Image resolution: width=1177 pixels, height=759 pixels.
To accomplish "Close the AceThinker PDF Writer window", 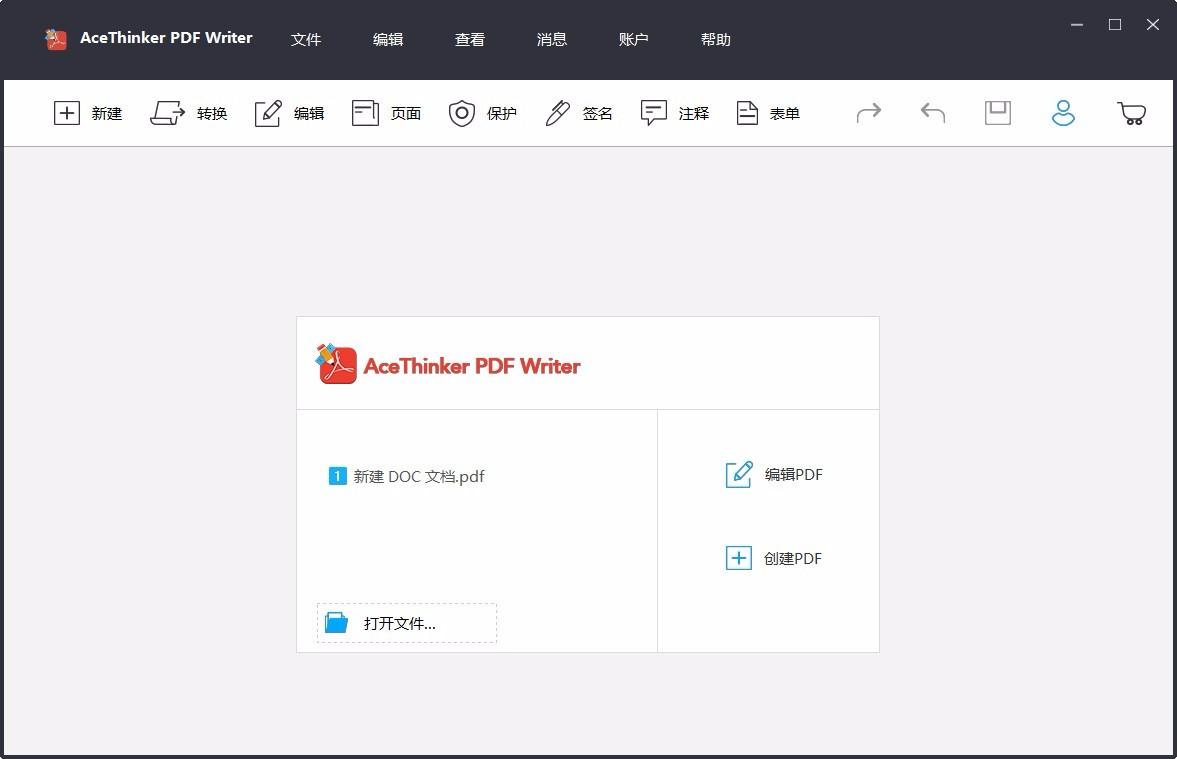I will tap(1153, 25).
